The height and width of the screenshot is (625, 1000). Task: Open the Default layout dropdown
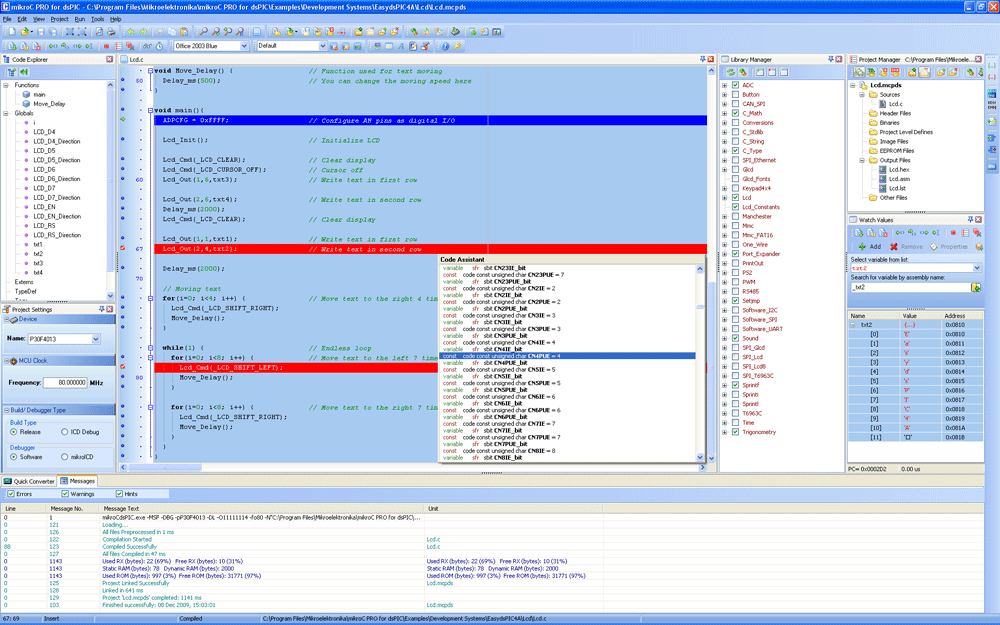click(x=322, y=46)
